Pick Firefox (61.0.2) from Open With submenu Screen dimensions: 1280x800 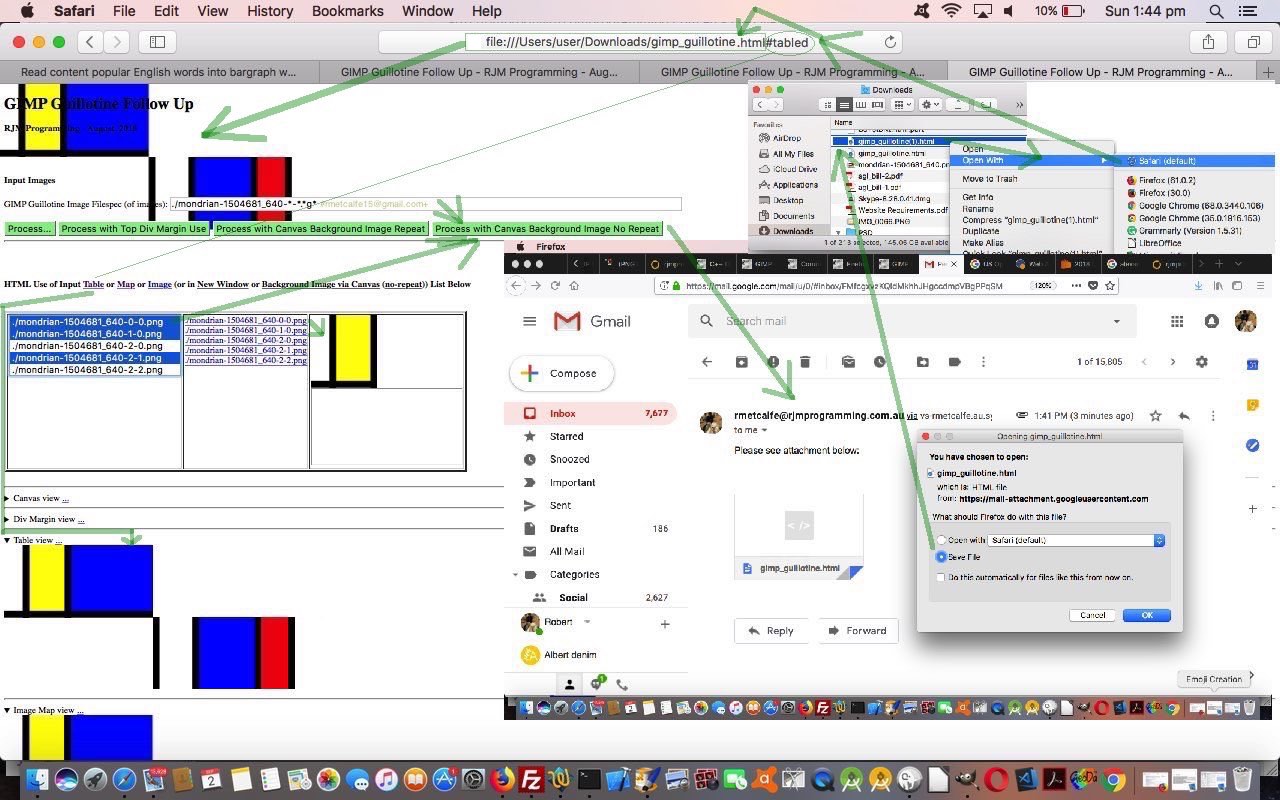(x=1166, y=180)
